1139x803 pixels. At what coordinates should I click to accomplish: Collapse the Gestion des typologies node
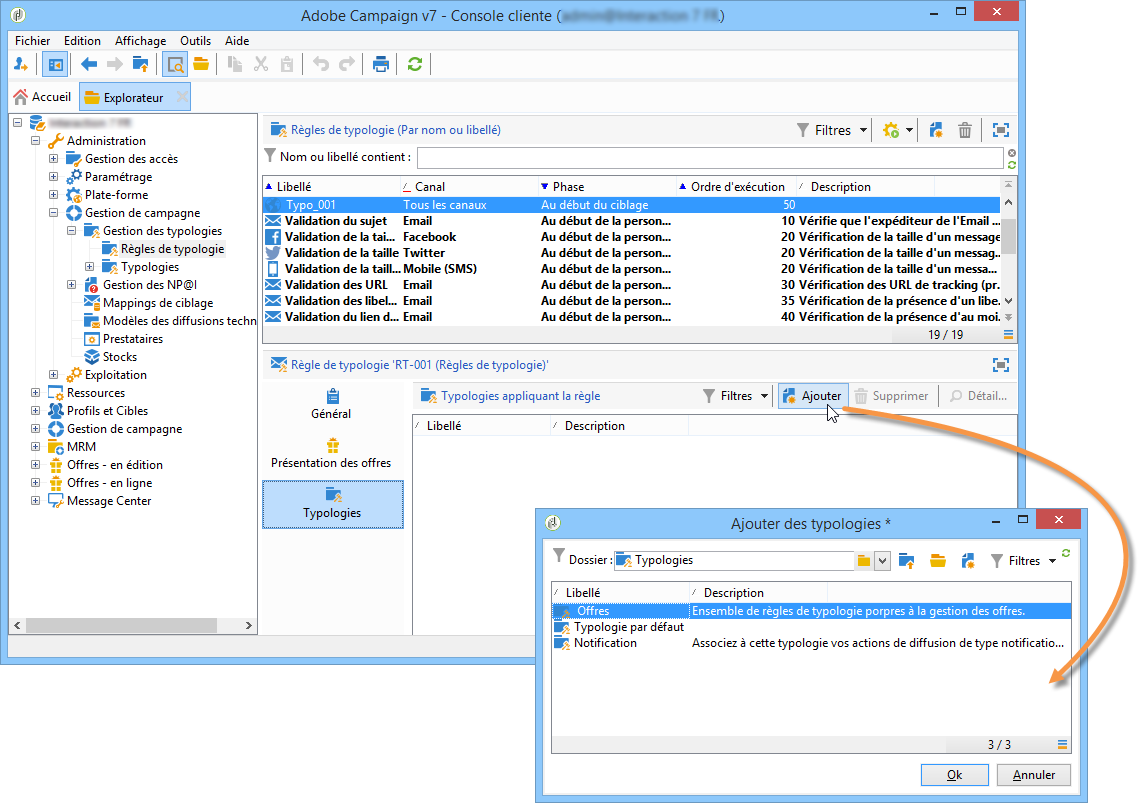coord(72,230)
